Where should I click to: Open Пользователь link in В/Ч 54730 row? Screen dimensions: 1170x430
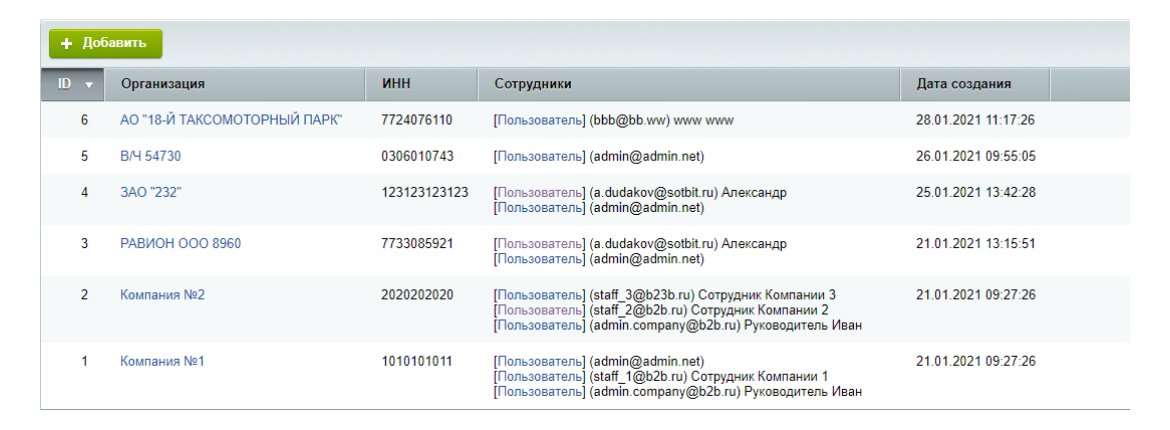pos(541,157)
